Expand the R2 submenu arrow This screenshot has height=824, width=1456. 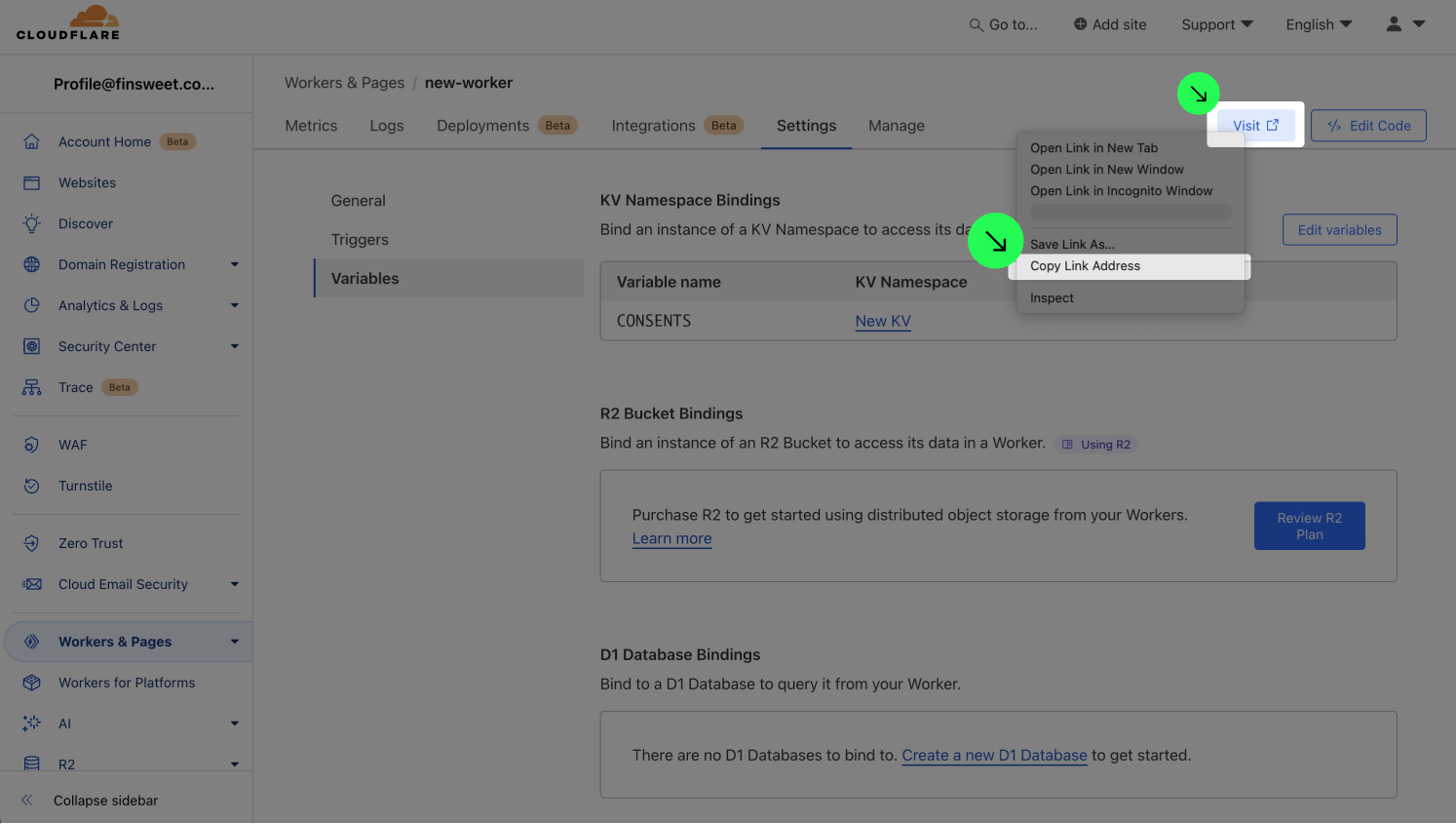[235, 765]
